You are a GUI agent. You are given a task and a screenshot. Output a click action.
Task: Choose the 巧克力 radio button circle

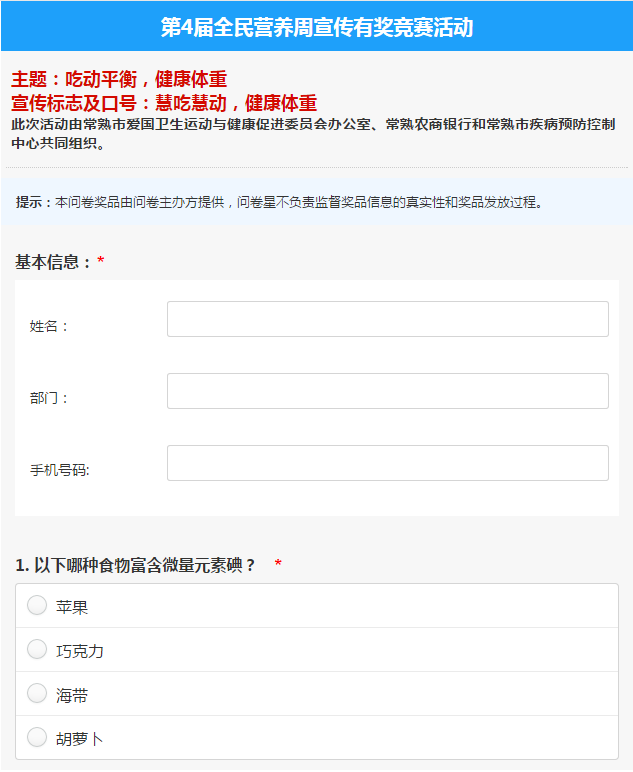click(x=37, y=649)
